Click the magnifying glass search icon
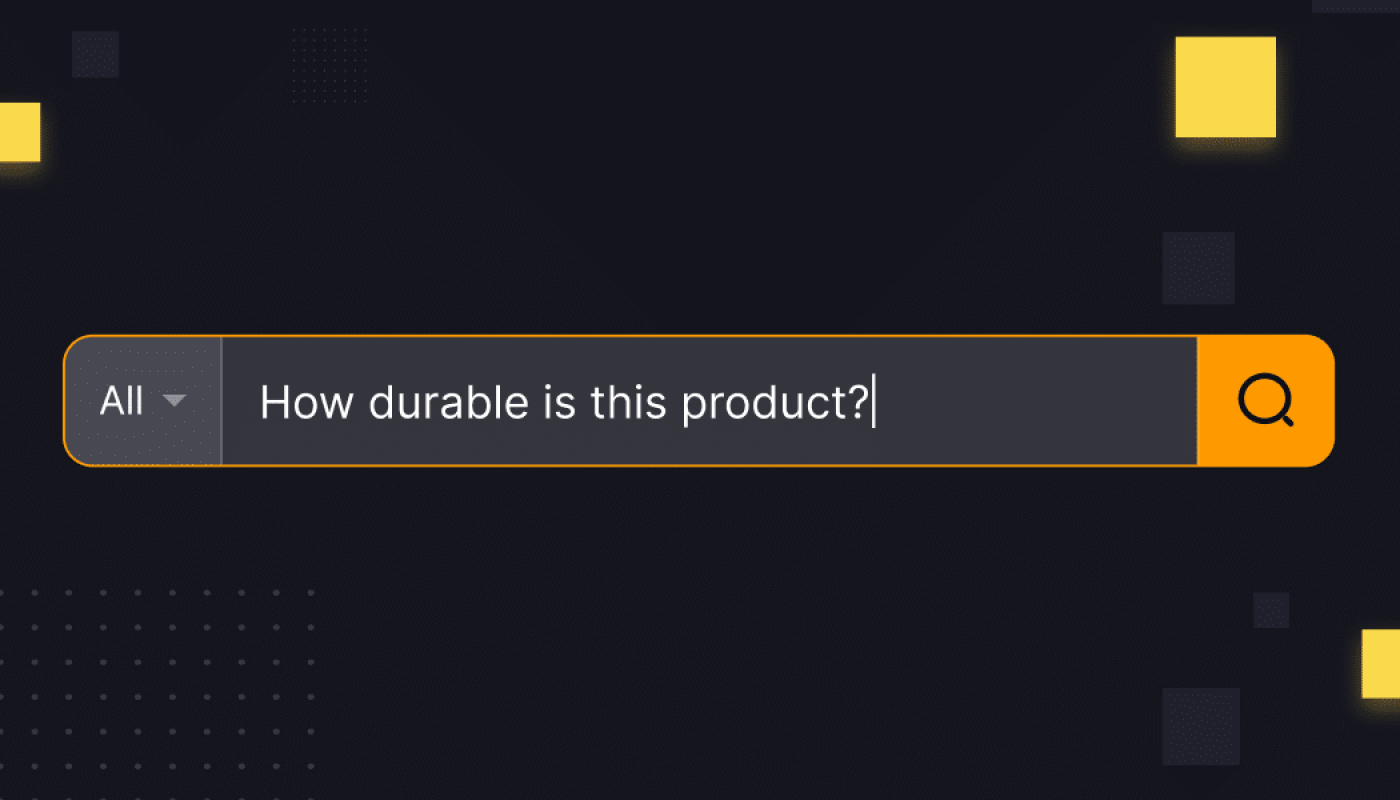The height and width of the screenshot is (800, 1400). point(1265,402)
